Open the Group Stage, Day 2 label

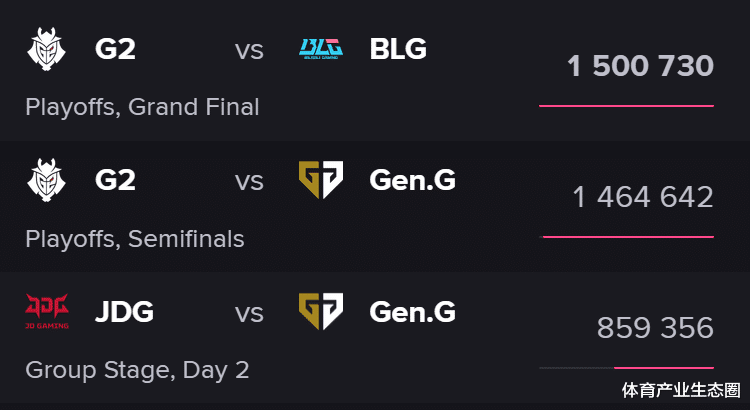click(137, 370)
